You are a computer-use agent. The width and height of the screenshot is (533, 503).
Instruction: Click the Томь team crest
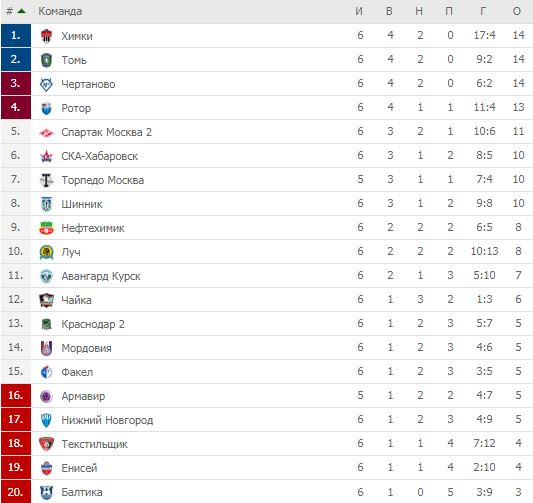click(46, 60)
